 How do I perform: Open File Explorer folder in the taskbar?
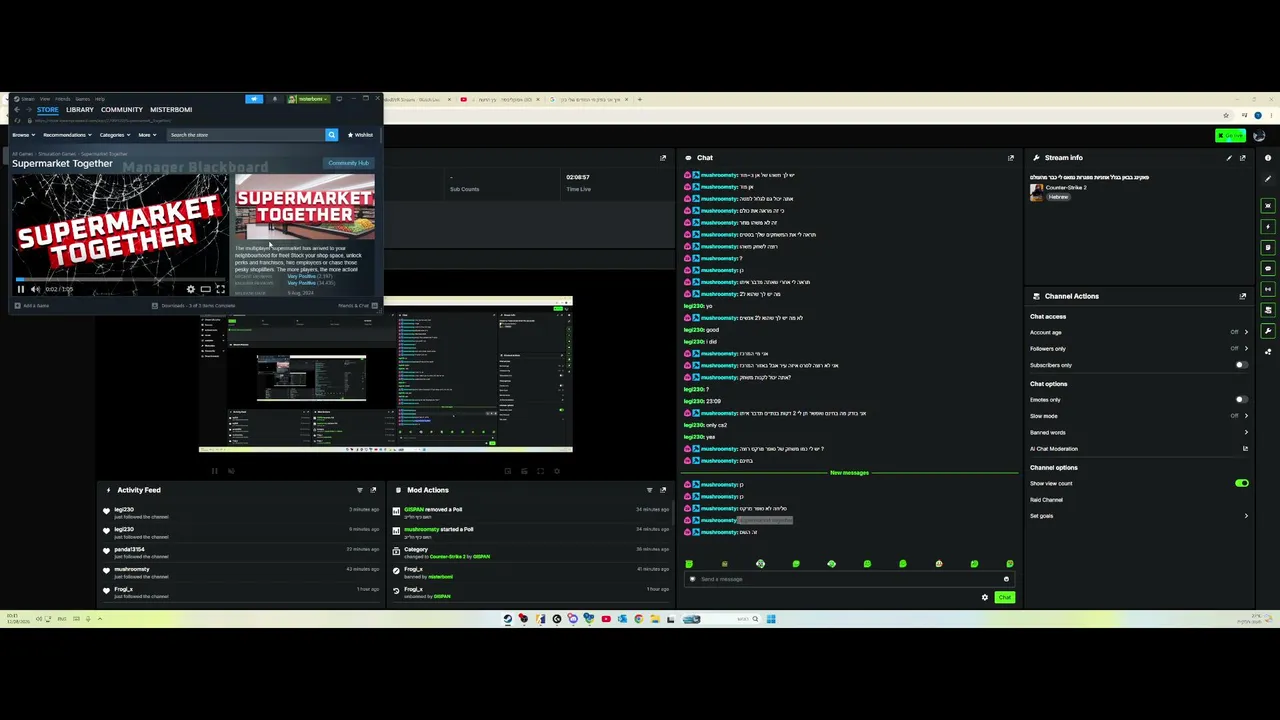pos(655,619)
